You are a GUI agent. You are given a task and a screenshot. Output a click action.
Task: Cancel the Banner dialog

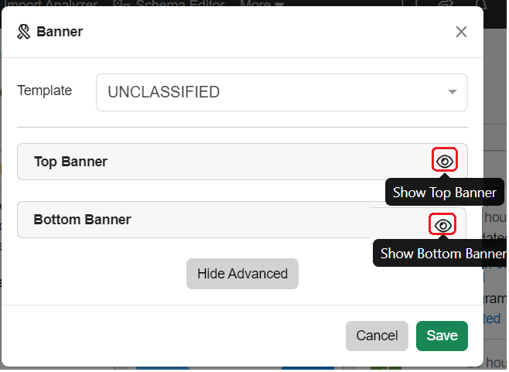pos(377,336)
